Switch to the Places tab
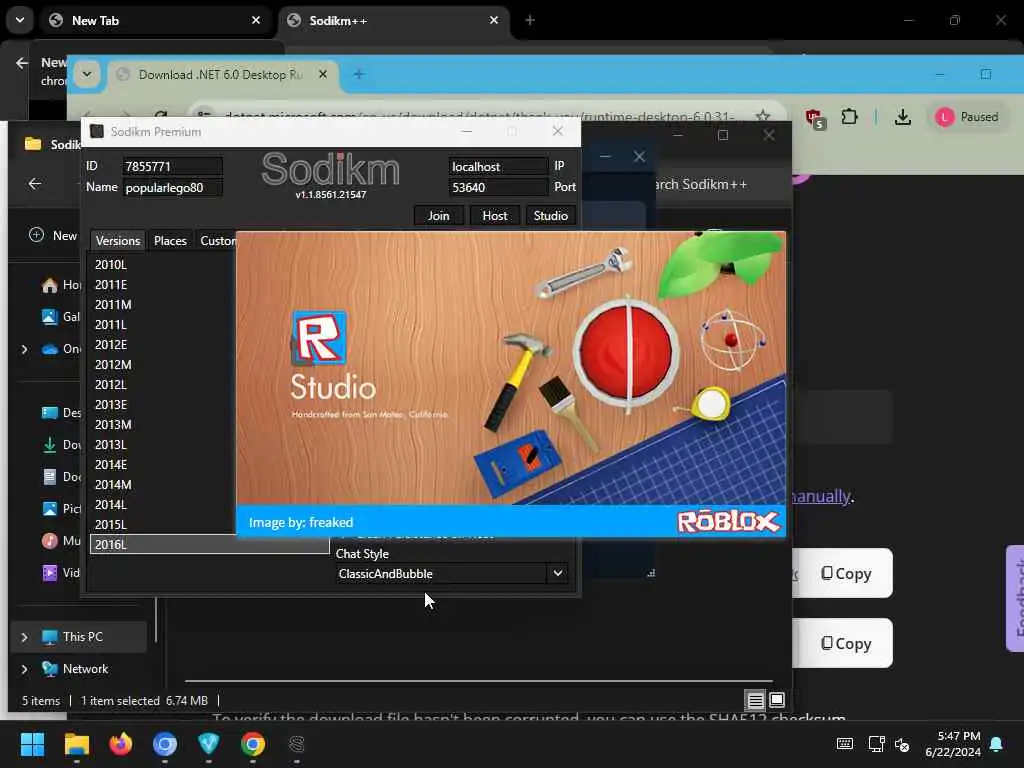Image resolution: width=1024 pixels, height=768 pixels. tap(170, 240)
